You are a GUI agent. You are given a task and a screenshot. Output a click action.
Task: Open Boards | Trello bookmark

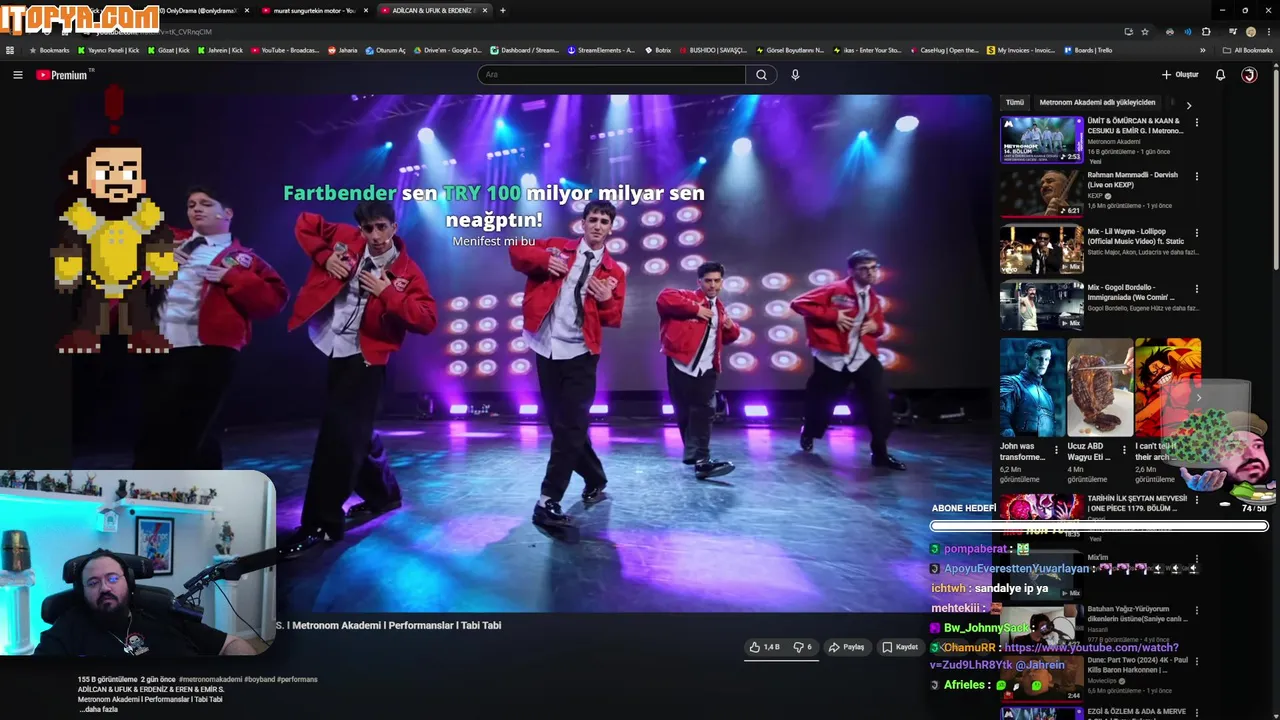[1088, 50]
